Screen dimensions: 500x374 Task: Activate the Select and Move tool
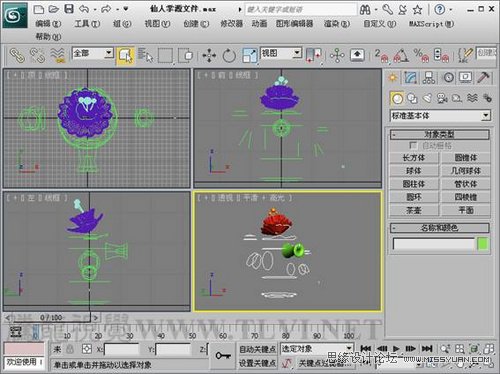(209, 56)
